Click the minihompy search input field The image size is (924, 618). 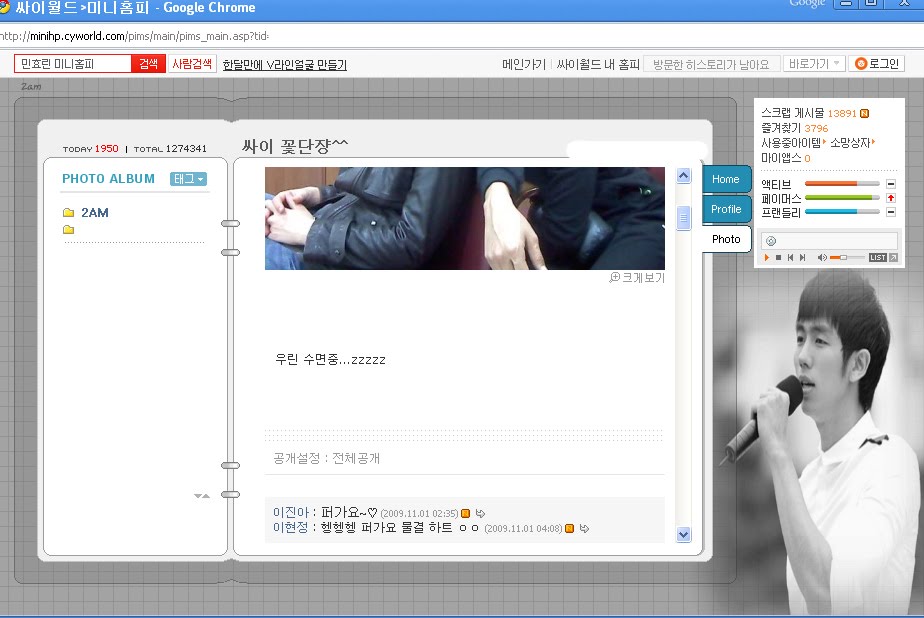(x=73, y=64)
